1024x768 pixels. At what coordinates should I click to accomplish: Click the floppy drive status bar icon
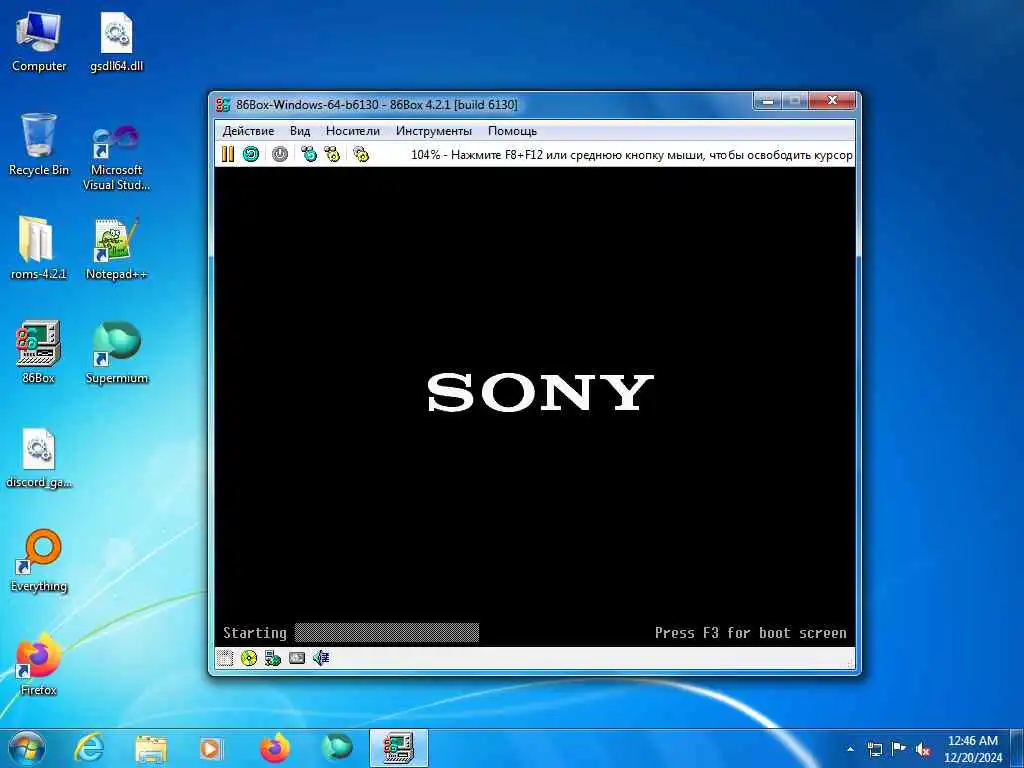click(x=225, y=658)
